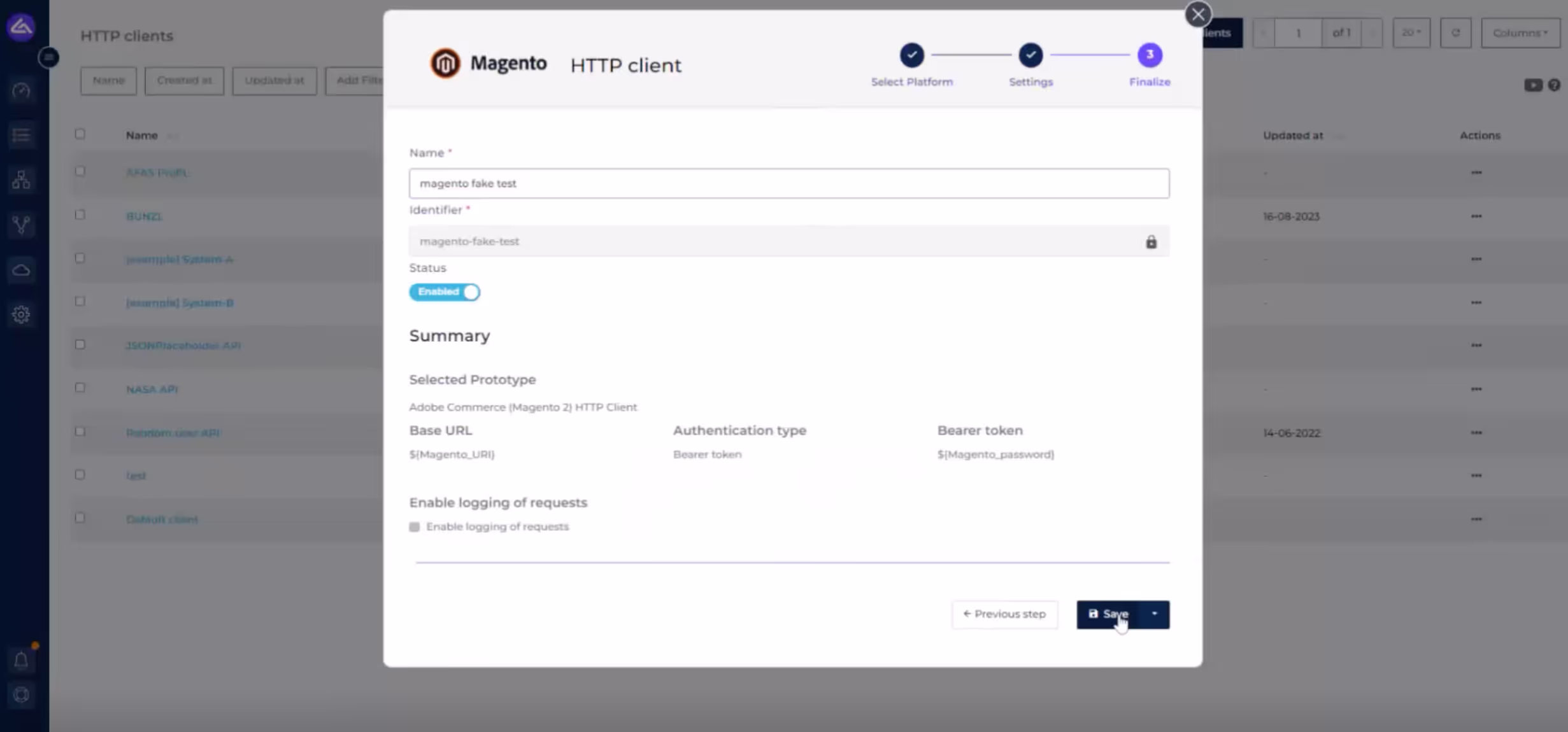1568x732 pixels.
Task: Click the Created at filter button
Action: [184, 81]
